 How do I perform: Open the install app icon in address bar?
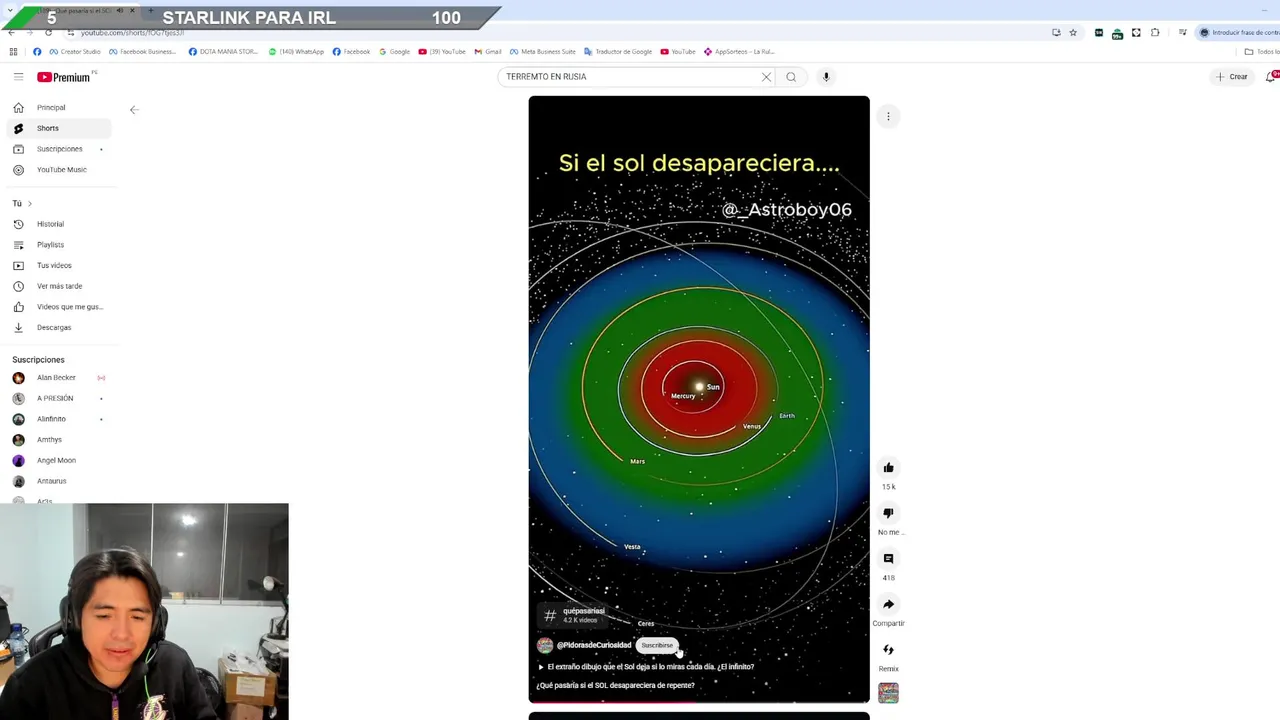point(1056,33)
